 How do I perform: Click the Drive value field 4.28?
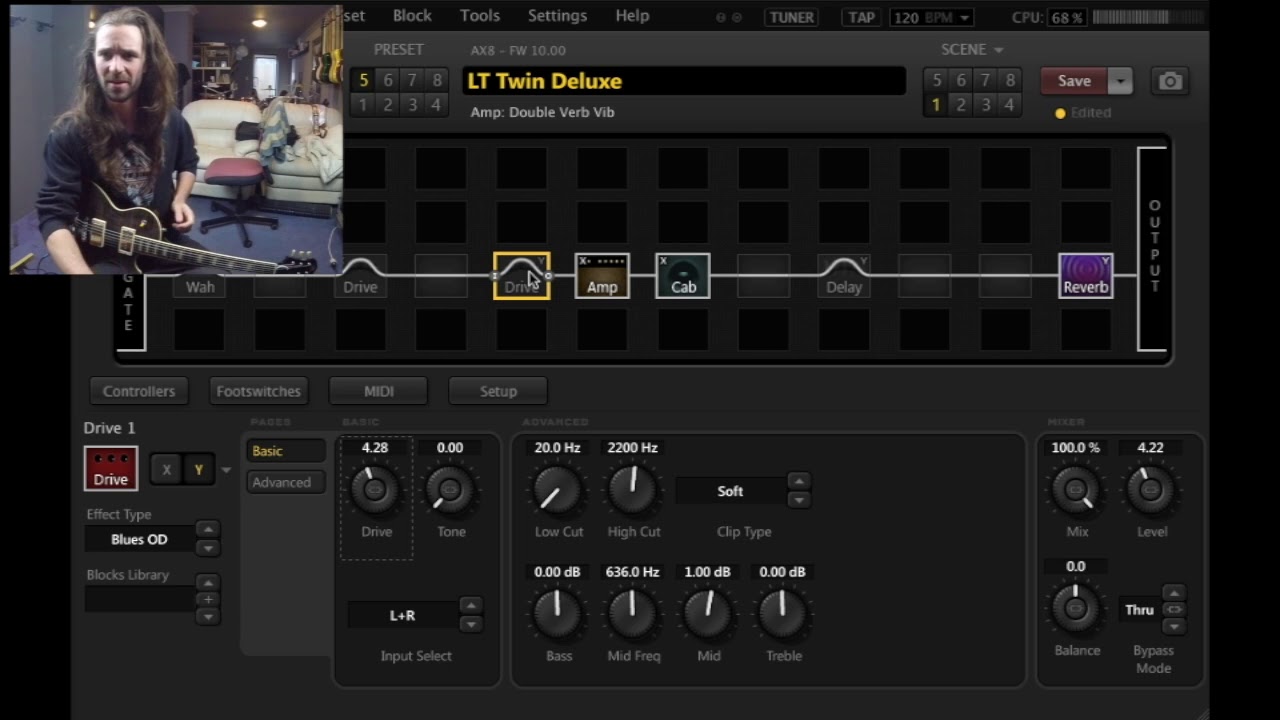coord(375,448)
